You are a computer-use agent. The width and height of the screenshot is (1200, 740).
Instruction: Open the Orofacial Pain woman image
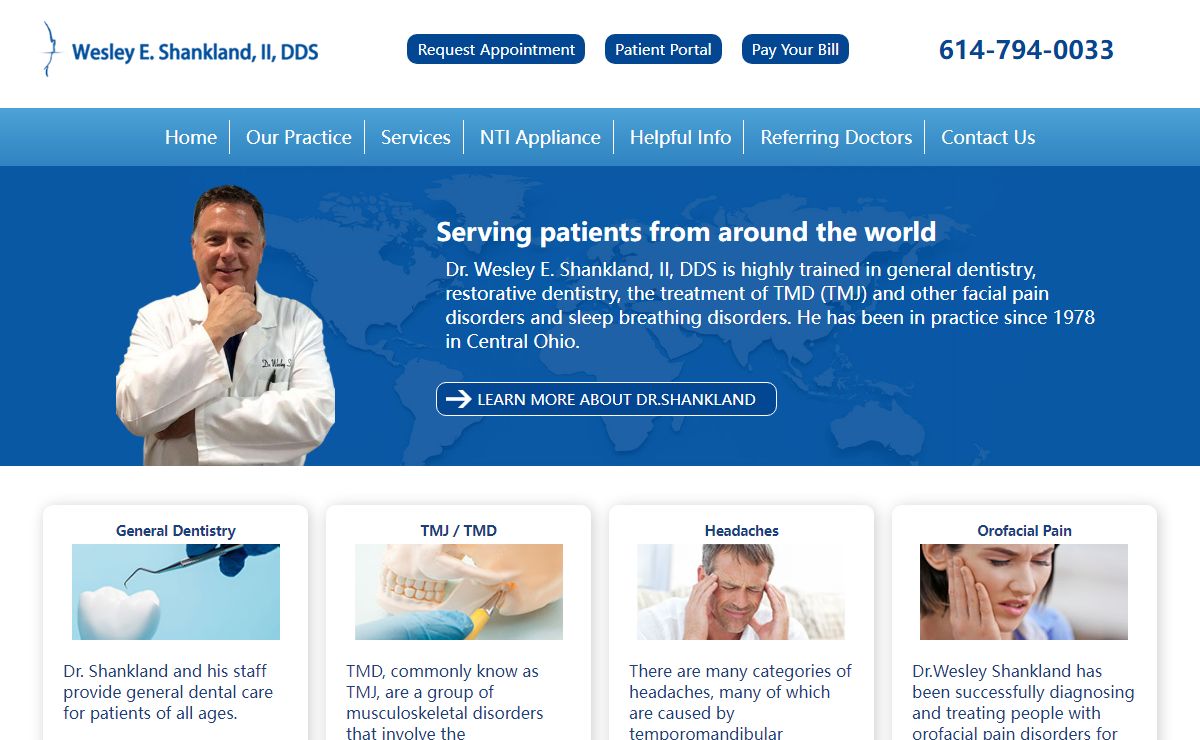coord(1024,592)
